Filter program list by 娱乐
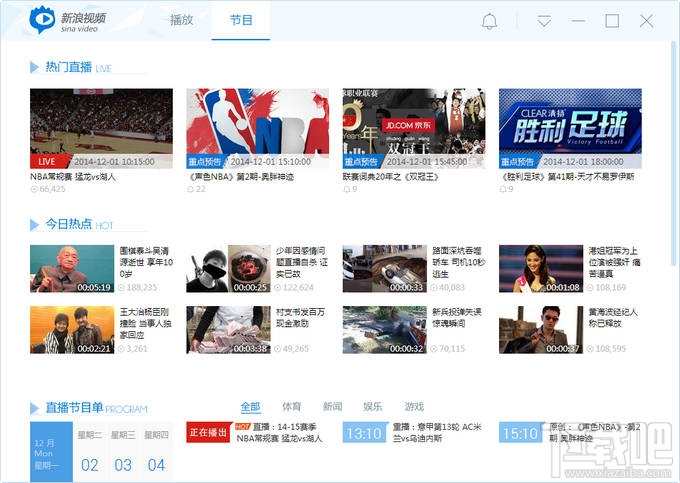 373,407
